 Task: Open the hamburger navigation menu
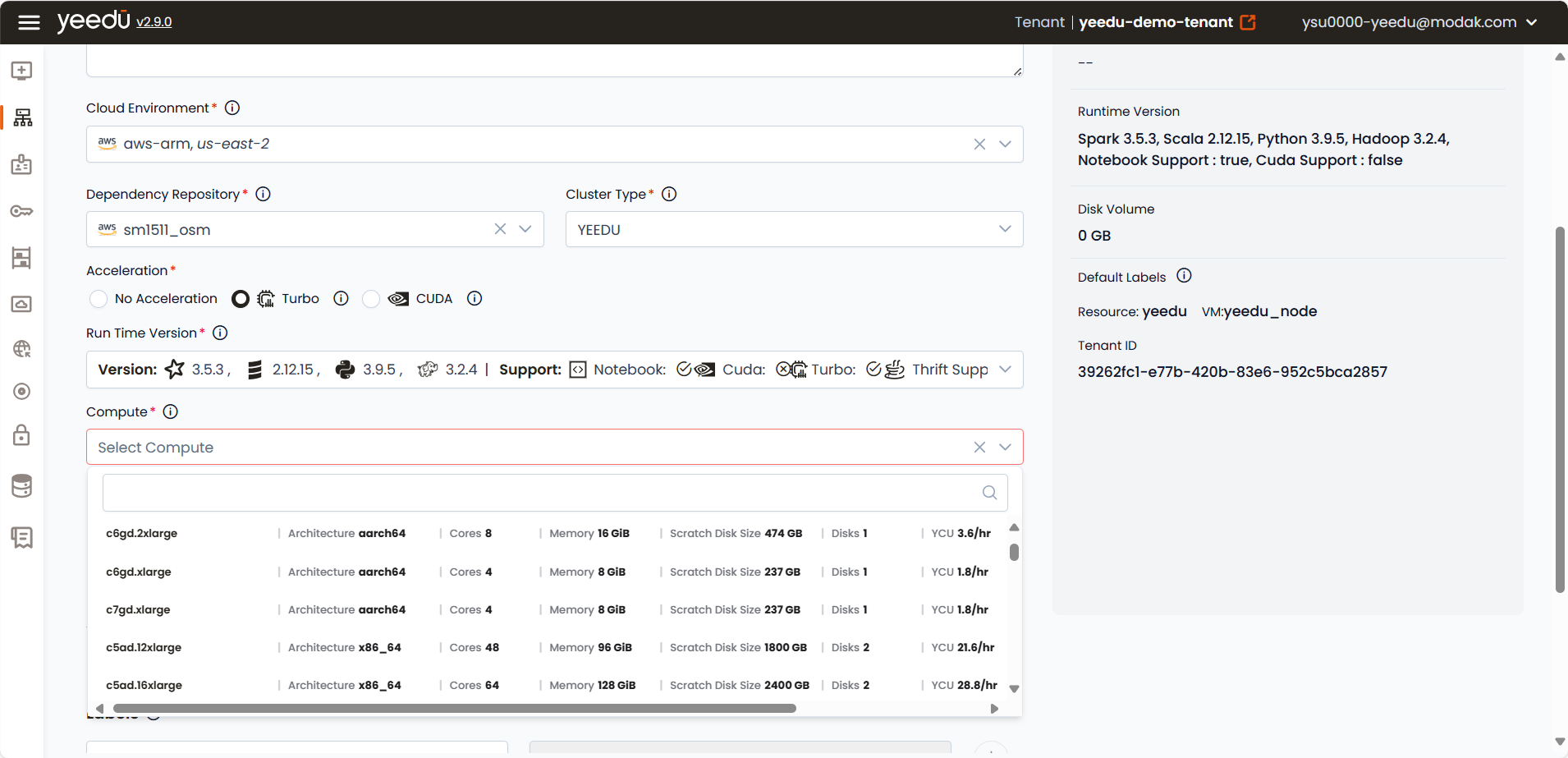(x=29, y=22)
